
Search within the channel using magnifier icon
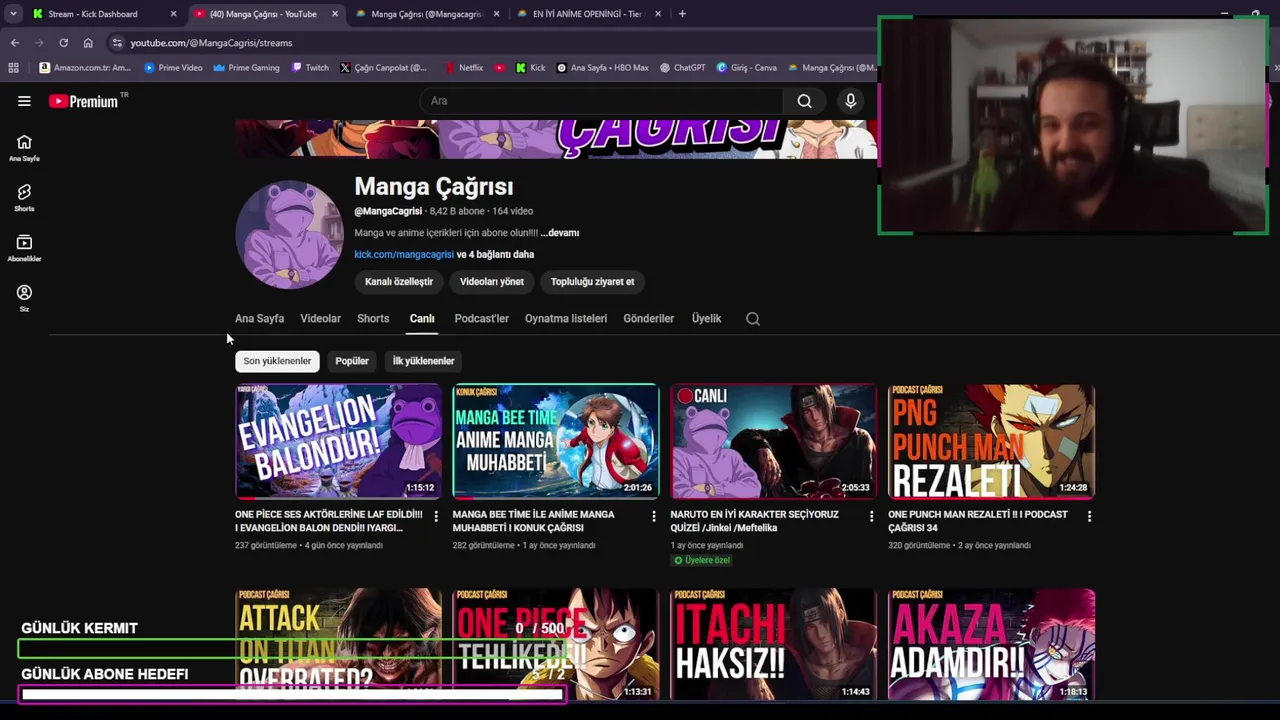pyautogui.click(x=753, y=319)
